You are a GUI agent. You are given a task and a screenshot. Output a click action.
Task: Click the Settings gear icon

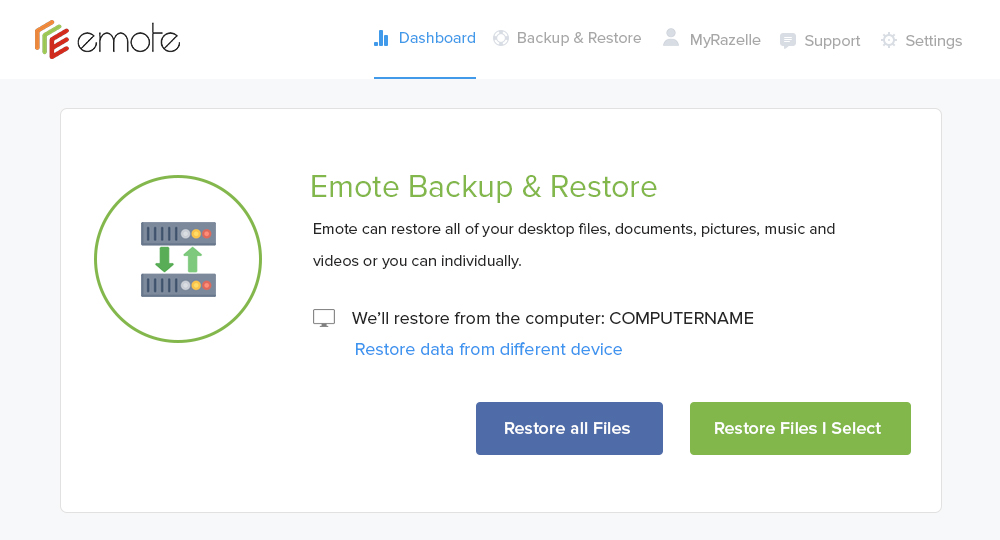888,41
